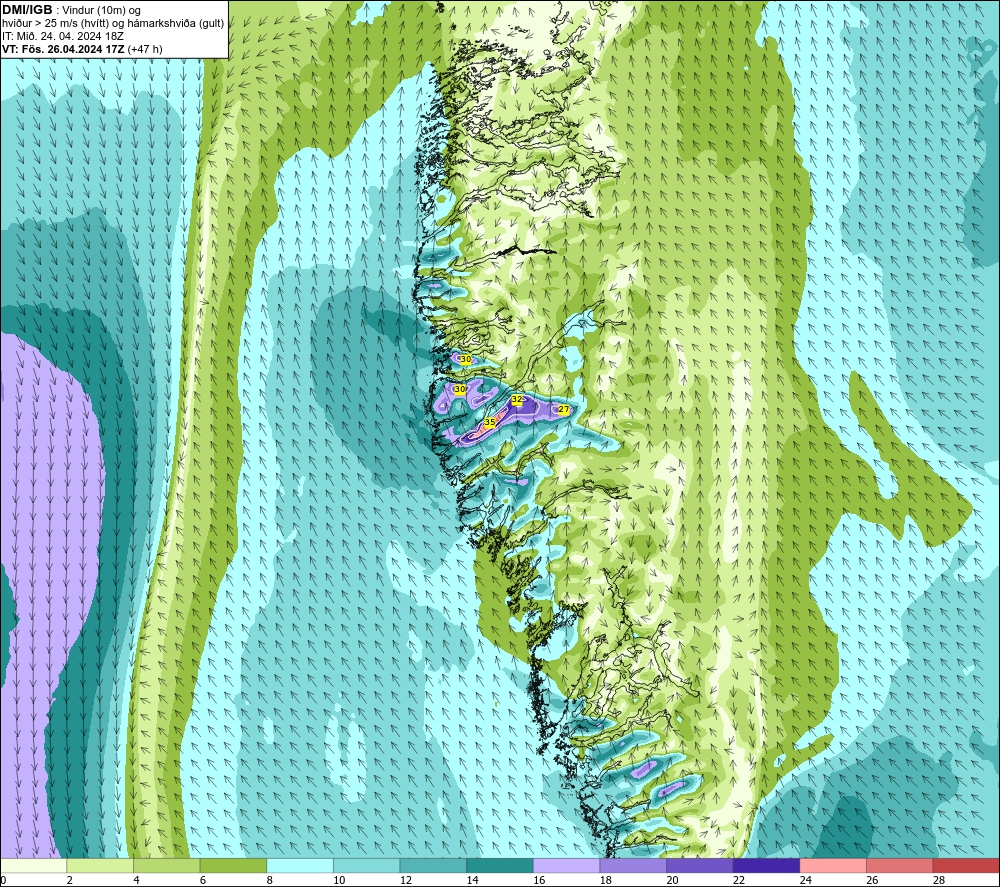The width and height of the screenshot is (1000, 887).
Task: Click the scale number 22
Action: click(739, 880)
